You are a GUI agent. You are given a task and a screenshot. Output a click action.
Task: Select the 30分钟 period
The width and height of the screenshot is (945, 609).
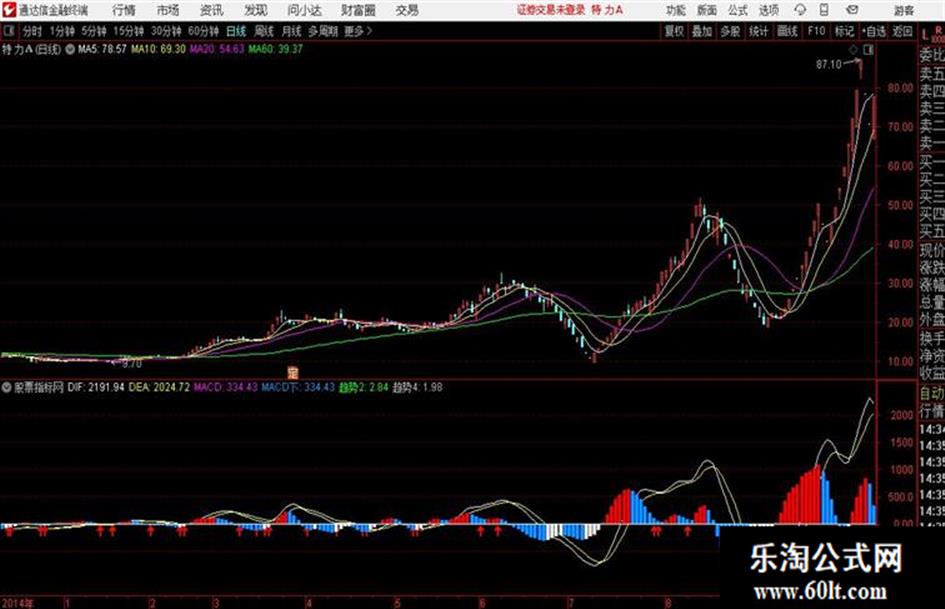point(166,31)
